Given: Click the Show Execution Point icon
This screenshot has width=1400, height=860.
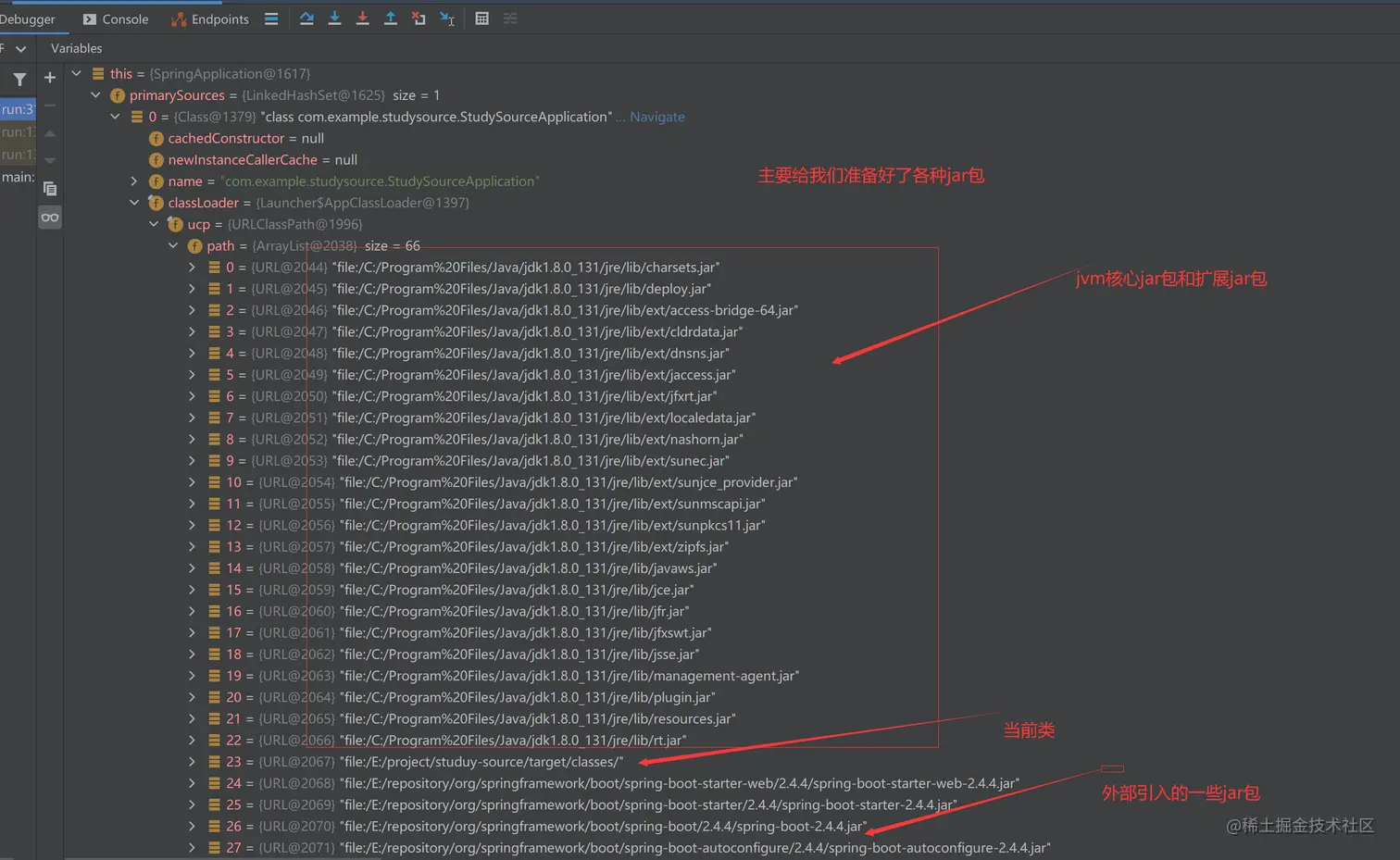Looking at the screenshot, I should click(271, 19).
